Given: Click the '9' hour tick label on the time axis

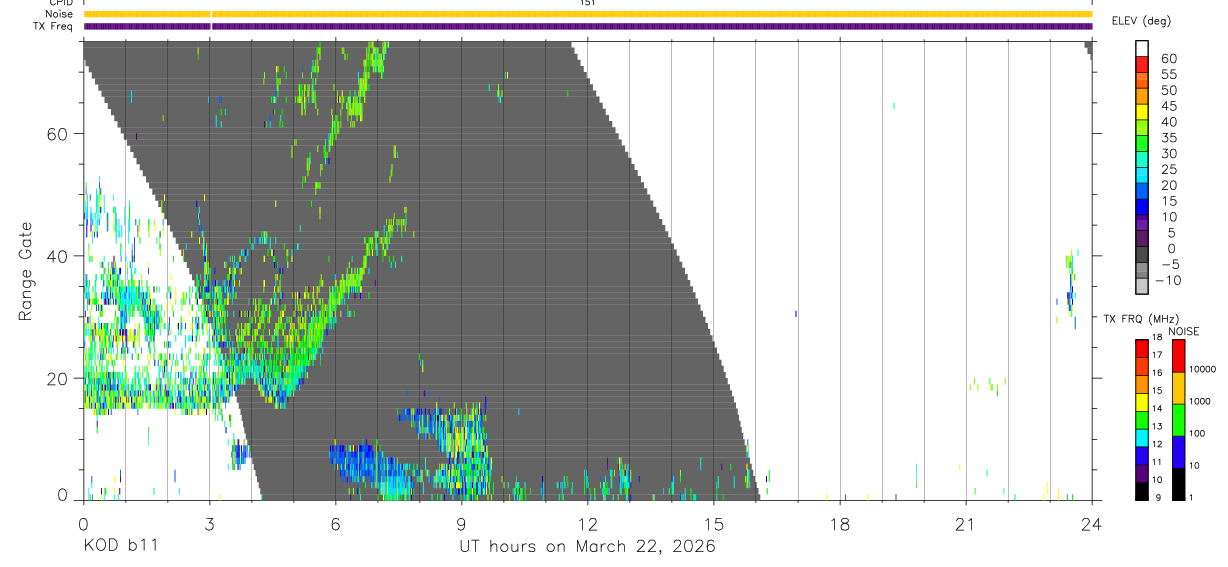Looking at the screenshot, I should click(461, 524).
